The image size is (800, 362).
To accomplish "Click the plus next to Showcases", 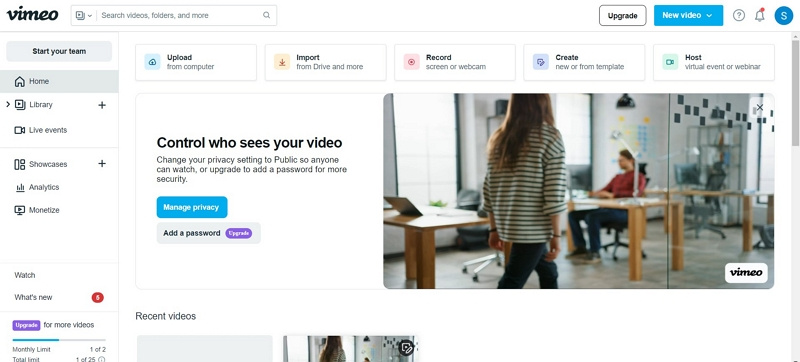I will [102, 164].
